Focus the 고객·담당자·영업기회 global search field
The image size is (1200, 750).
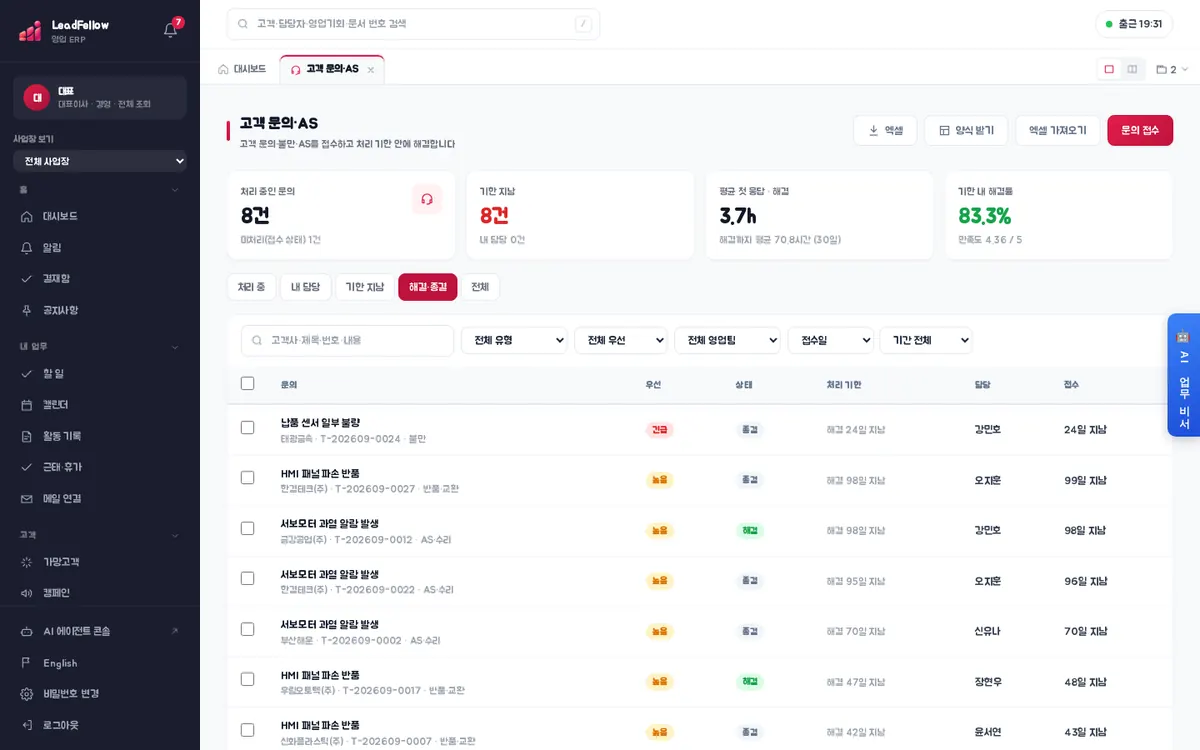click(413, 24)
